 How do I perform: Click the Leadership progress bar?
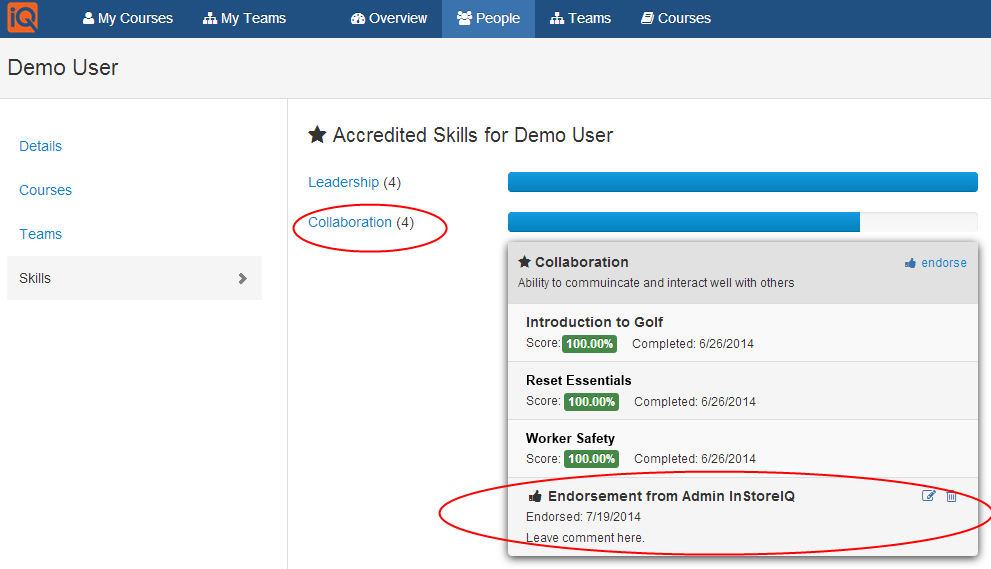(742, 182)
